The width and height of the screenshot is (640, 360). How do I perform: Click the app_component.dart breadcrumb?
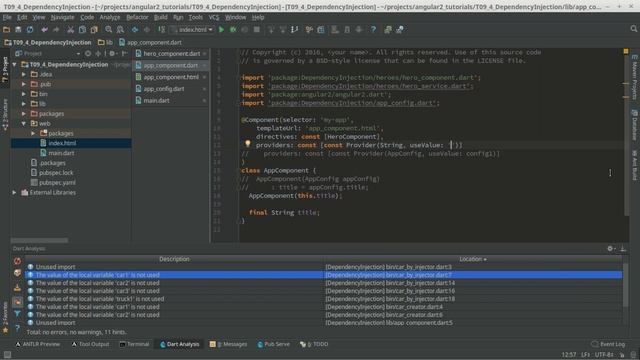[x=150, y=42]
